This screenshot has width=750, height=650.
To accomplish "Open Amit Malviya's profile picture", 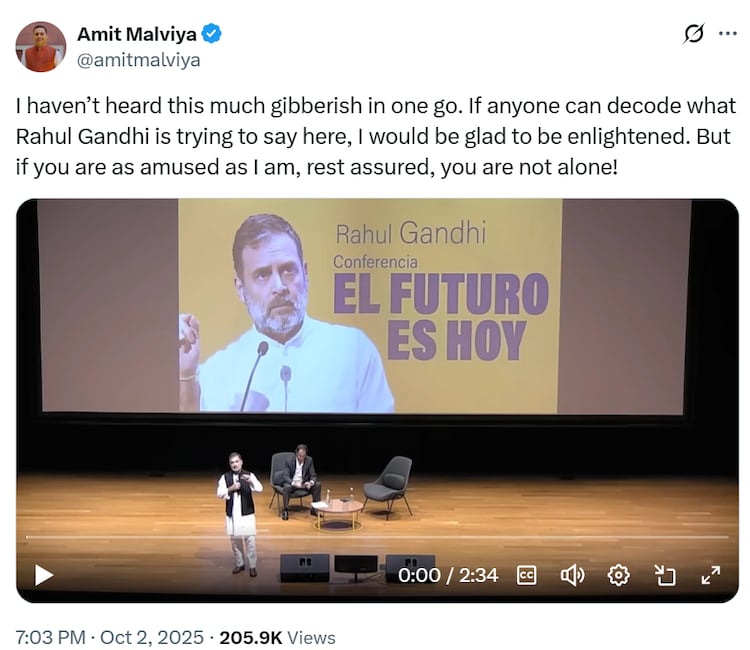I will (41, 47).
